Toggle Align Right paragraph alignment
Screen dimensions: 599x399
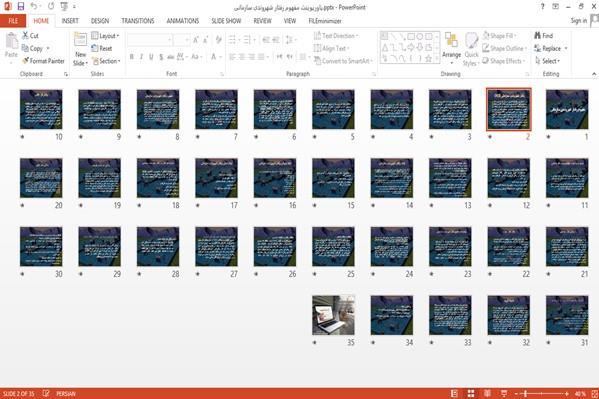click(x=251, y=57)
